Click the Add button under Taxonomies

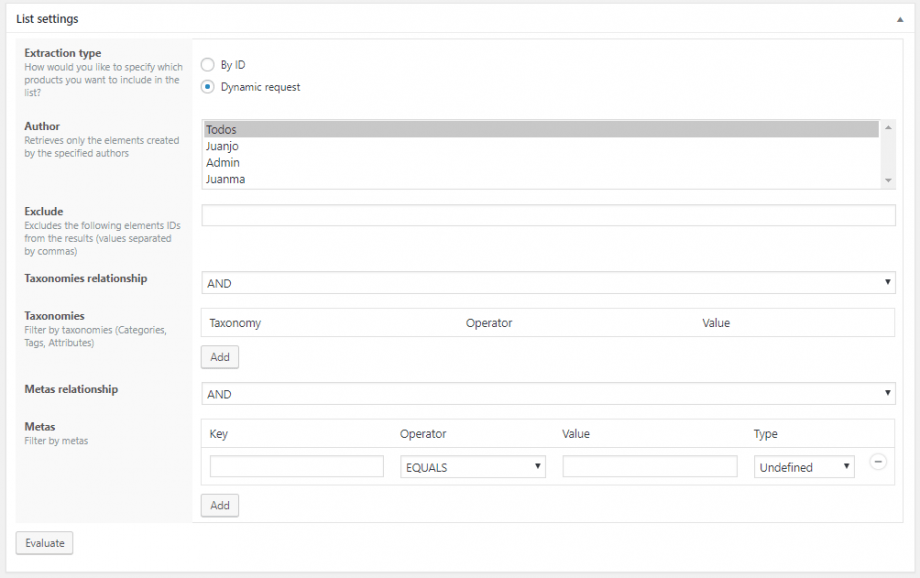click(x=220, y=357)
